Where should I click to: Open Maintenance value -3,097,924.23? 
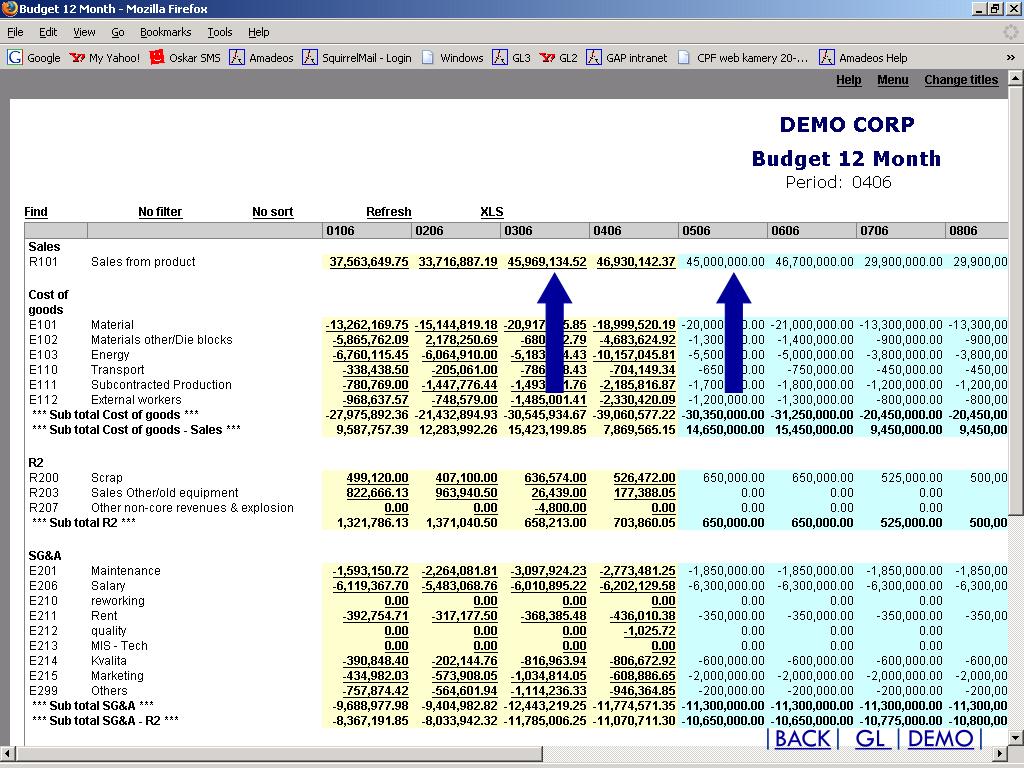pos(548,571)
